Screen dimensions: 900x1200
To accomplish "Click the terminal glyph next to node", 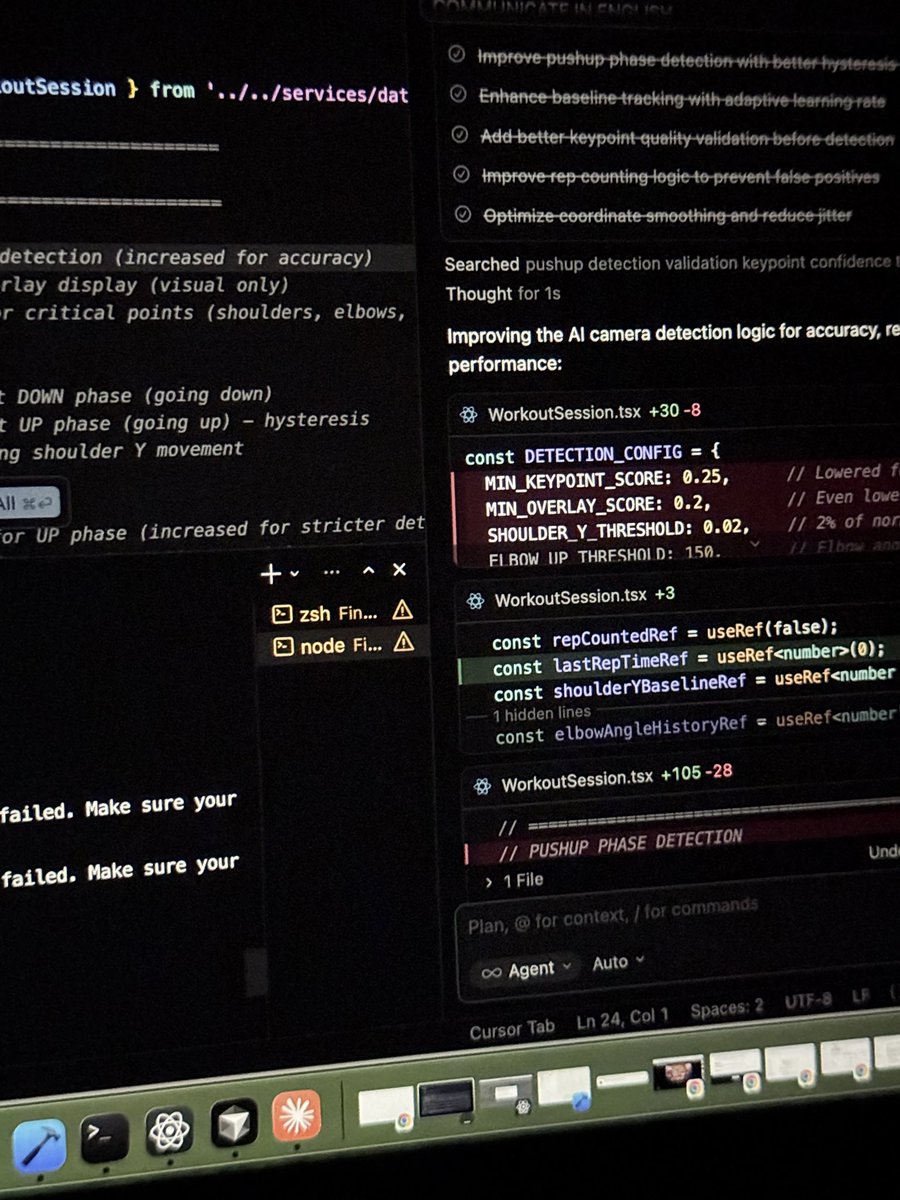I will (283, 647).
